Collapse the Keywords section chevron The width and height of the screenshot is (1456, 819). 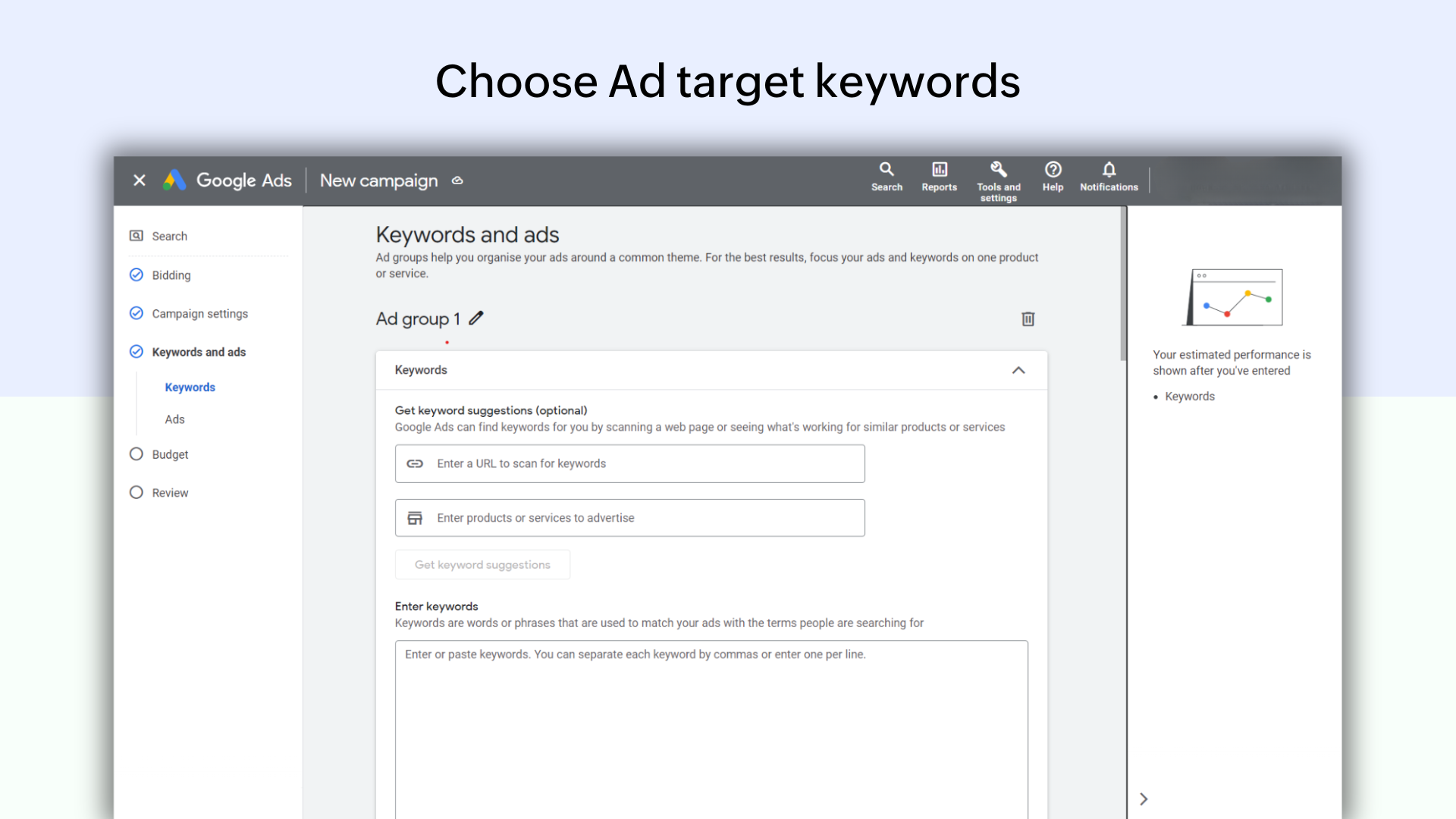pyautogui.click(x=1019, y=370)
